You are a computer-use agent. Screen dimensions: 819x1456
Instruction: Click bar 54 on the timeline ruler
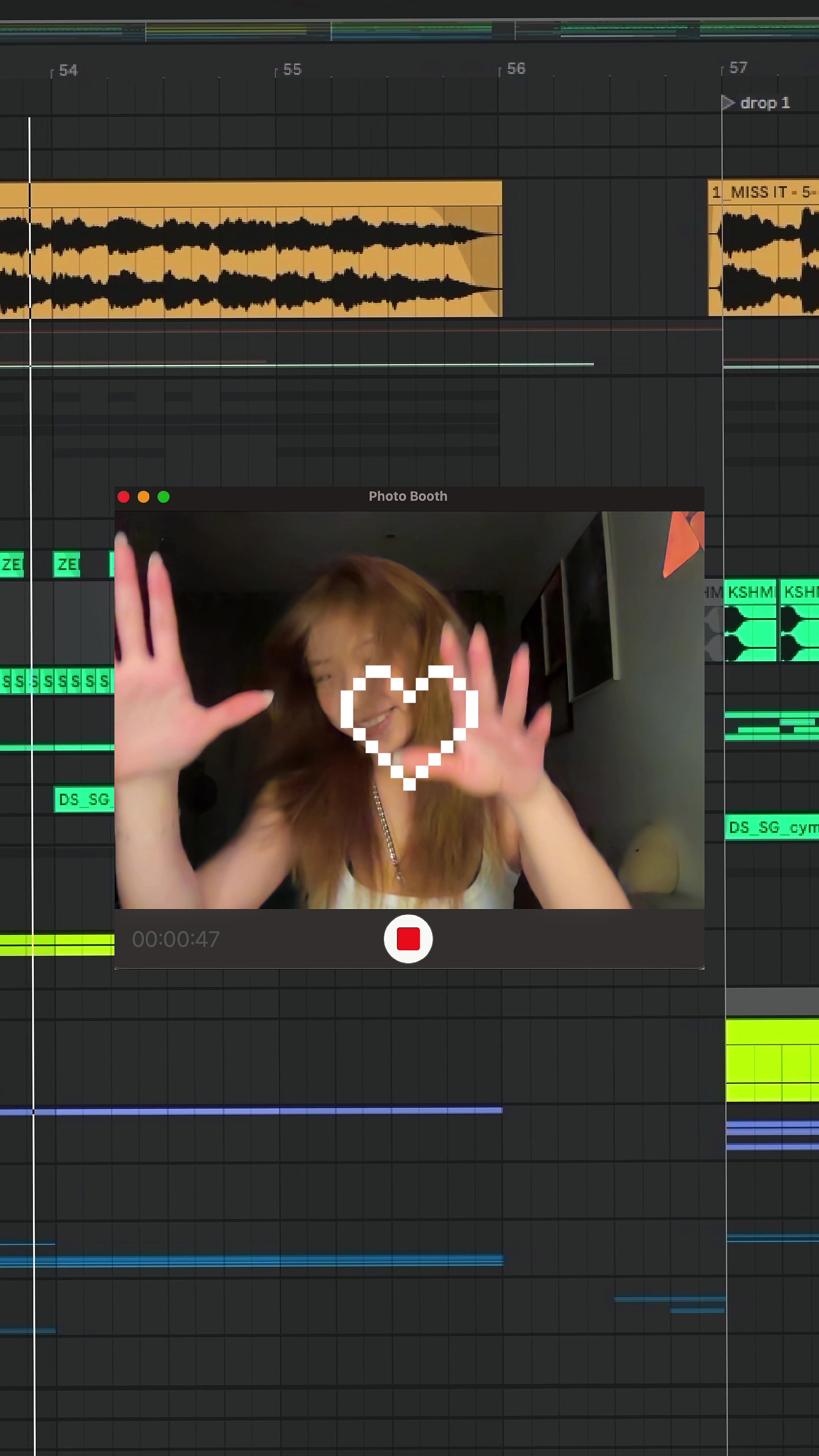coord(68,71)
